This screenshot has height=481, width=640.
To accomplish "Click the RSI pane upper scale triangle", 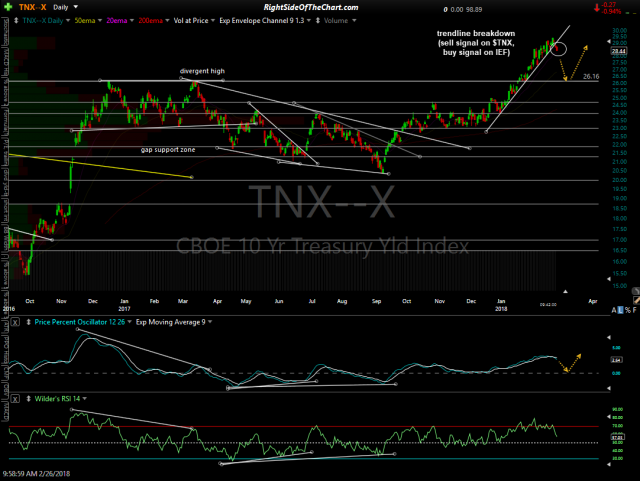I will pyautogui.click(x=609, y=417).
